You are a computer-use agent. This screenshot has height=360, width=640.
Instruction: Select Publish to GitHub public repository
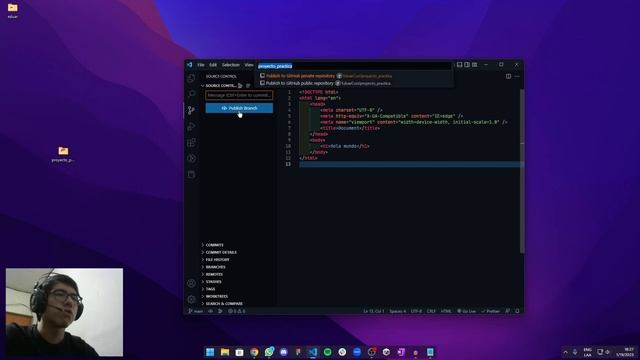[x=354, y=83]
